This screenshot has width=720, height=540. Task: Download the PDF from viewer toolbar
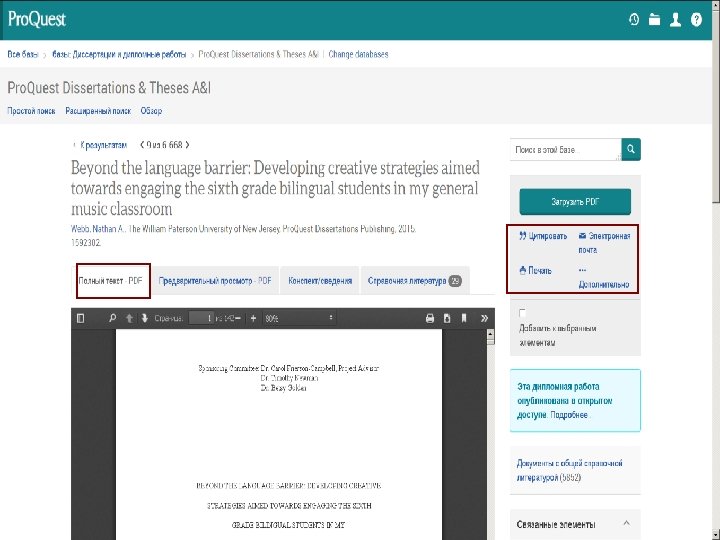point(447,318)
